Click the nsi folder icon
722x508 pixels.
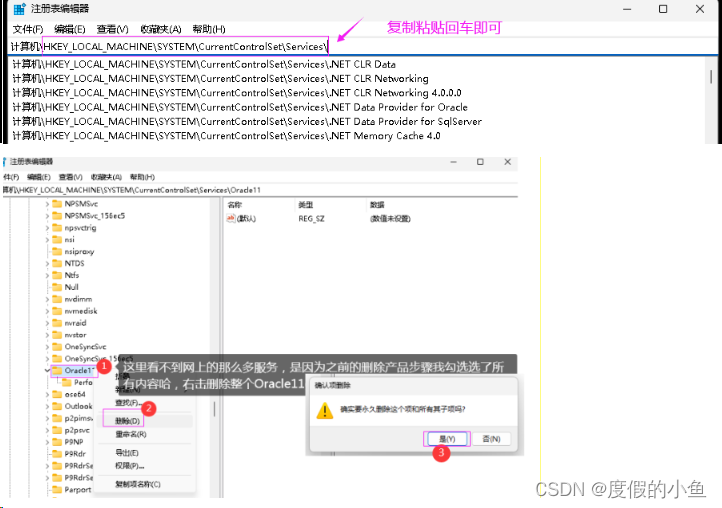click(x=57, y=239)
